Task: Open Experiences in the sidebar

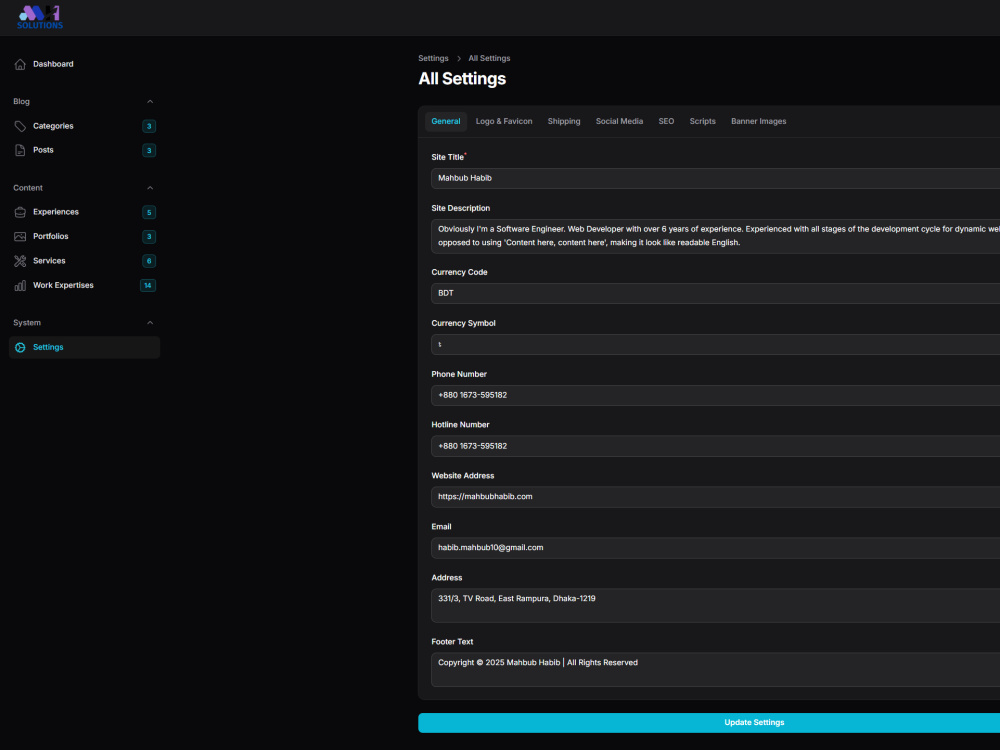Action: tap(84, 212)
